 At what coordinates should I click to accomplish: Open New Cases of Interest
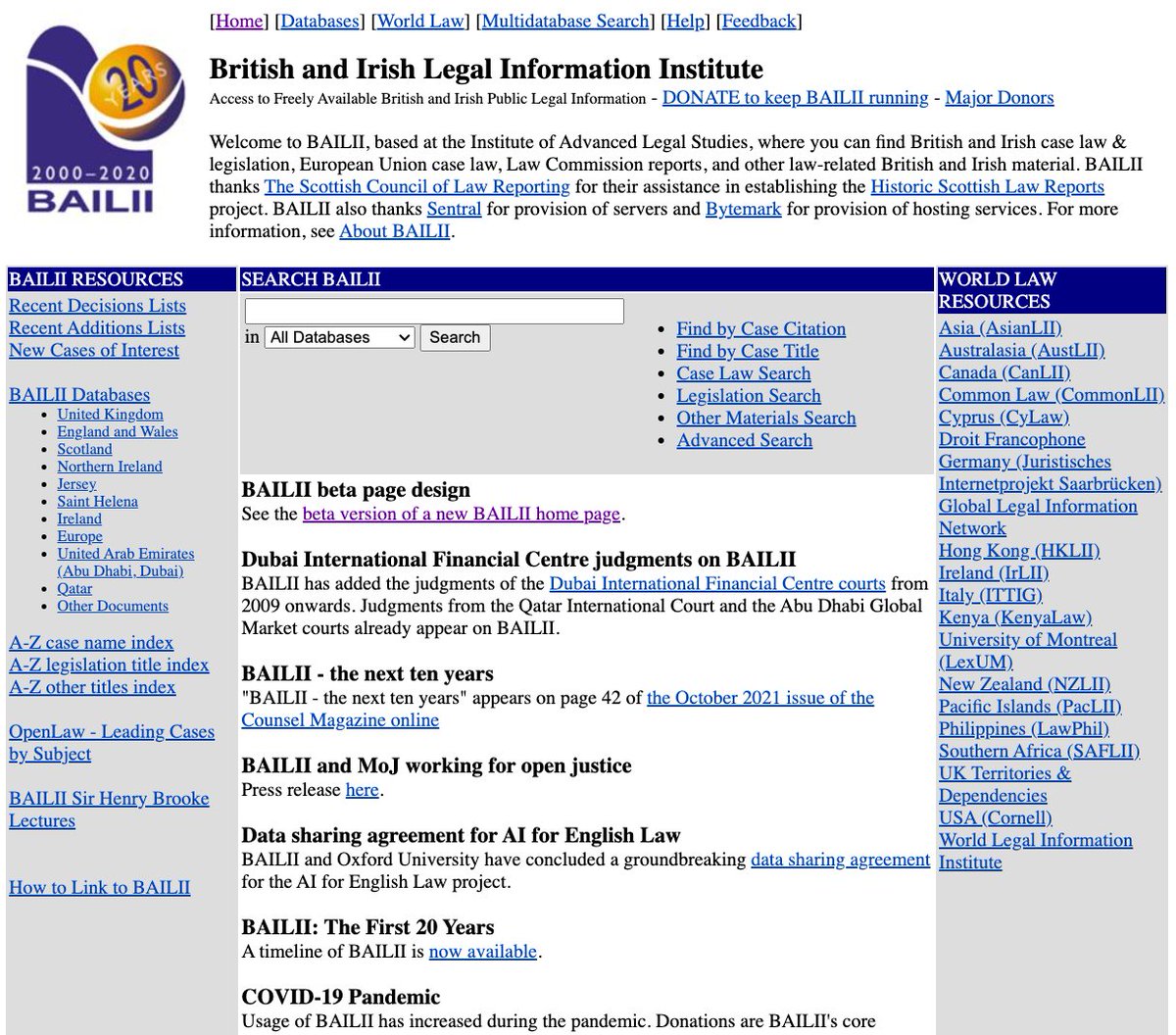pyautogui.click(x=94, y=350)
